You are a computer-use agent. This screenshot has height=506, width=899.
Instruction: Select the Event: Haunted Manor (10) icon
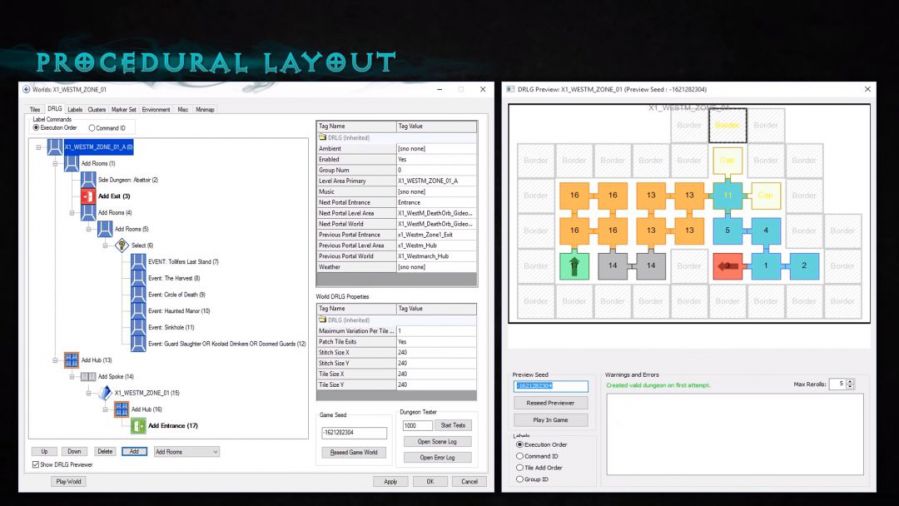pyautogui.click(x=138, y=311)
